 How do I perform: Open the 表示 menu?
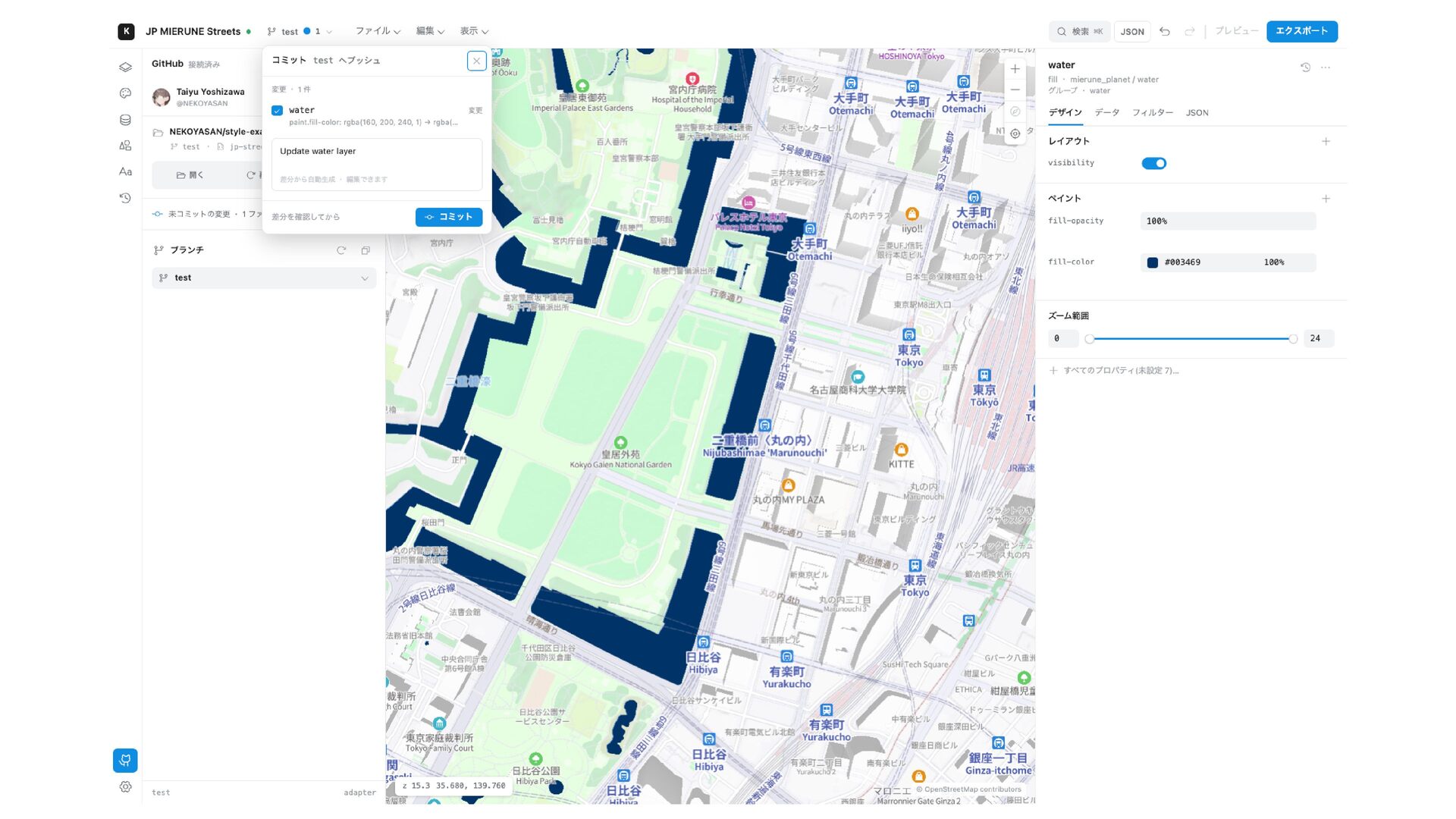(x=474, y=31)
